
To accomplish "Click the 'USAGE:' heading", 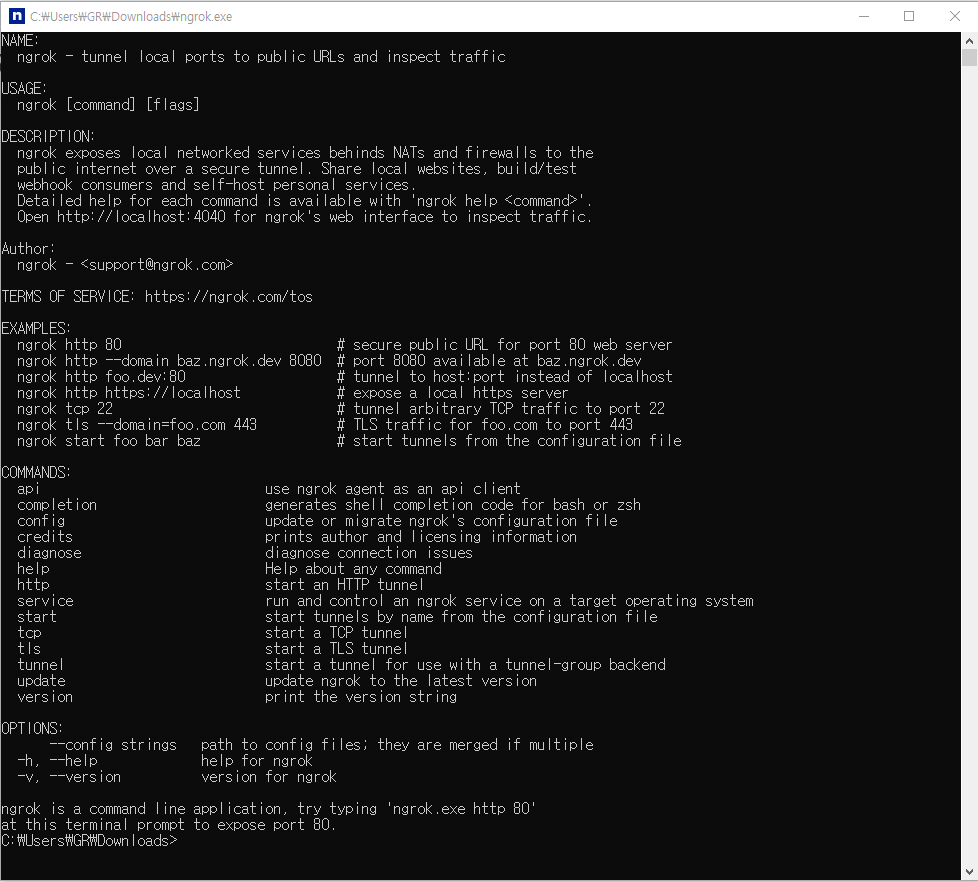I will pyautogui.click(x=24, y=89).
